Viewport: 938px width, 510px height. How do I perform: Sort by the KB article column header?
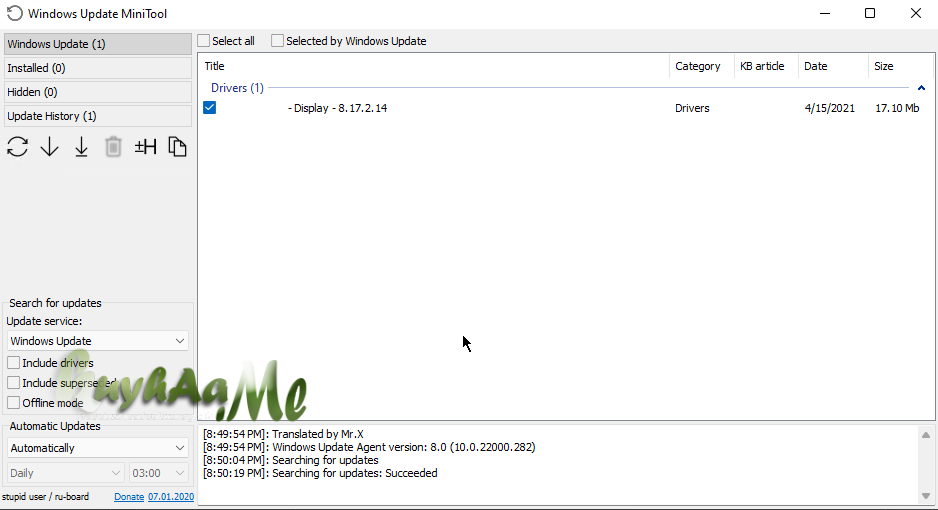(x=766, y=66)
